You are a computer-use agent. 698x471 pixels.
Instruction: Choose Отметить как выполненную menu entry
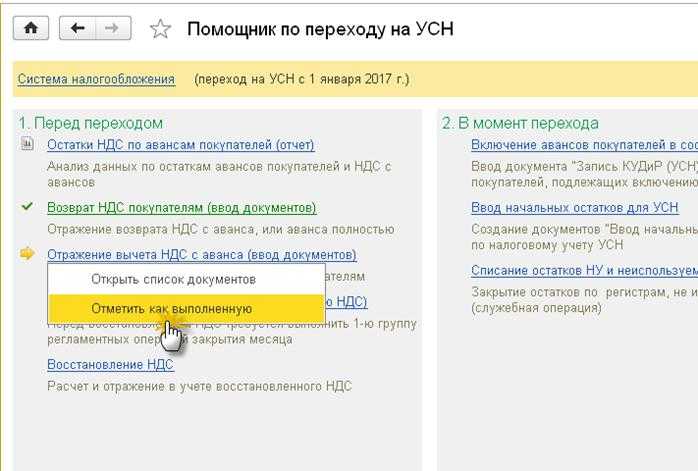click(x=187, y=309)
